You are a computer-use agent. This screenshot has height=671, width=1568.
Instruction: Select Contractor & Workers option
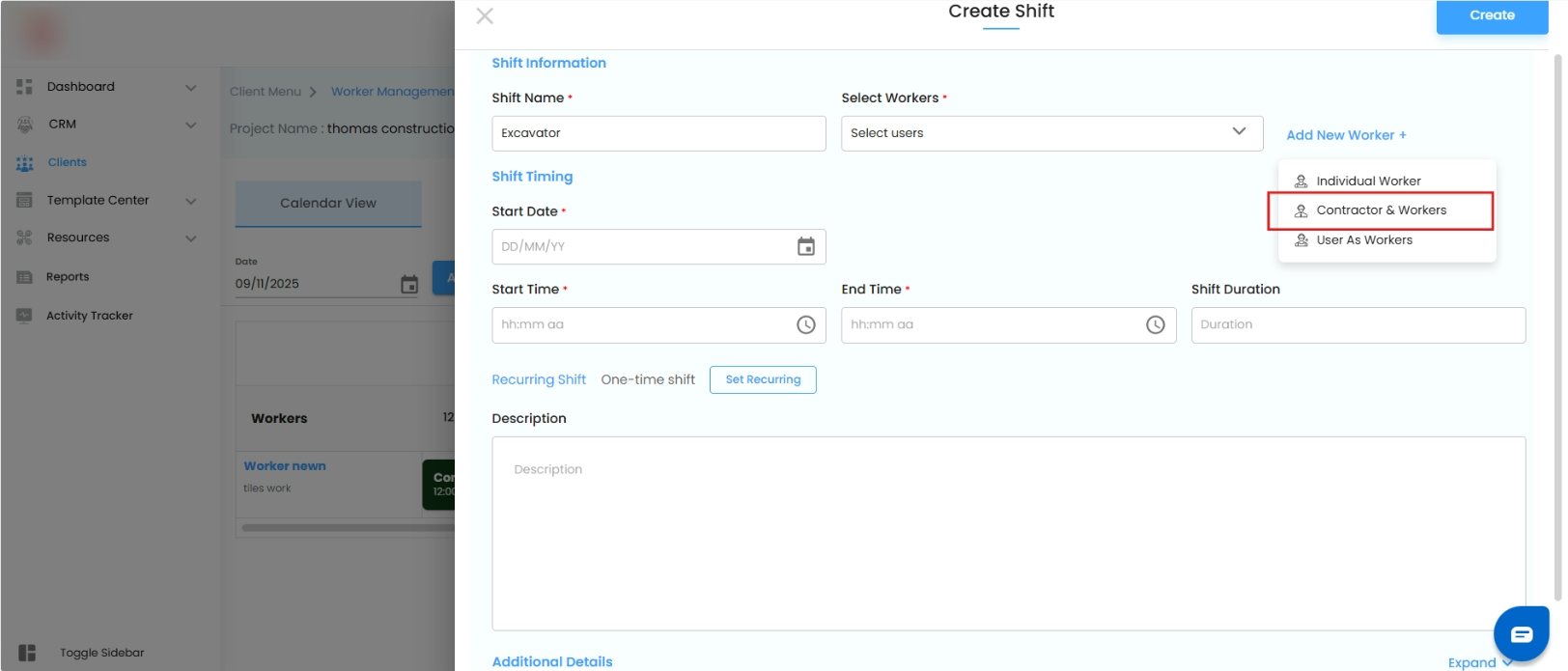tap(1381, 210)
